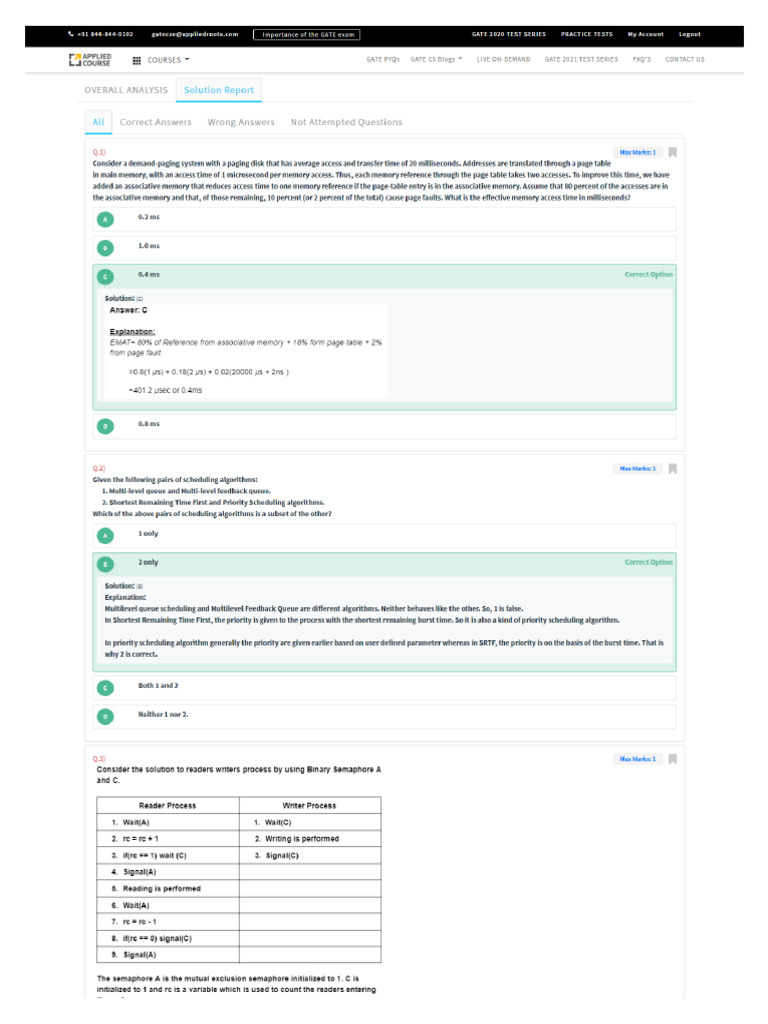Select option C circle for Both 1 and 2
768x1024 pixels.
click(x=105, y=688)
